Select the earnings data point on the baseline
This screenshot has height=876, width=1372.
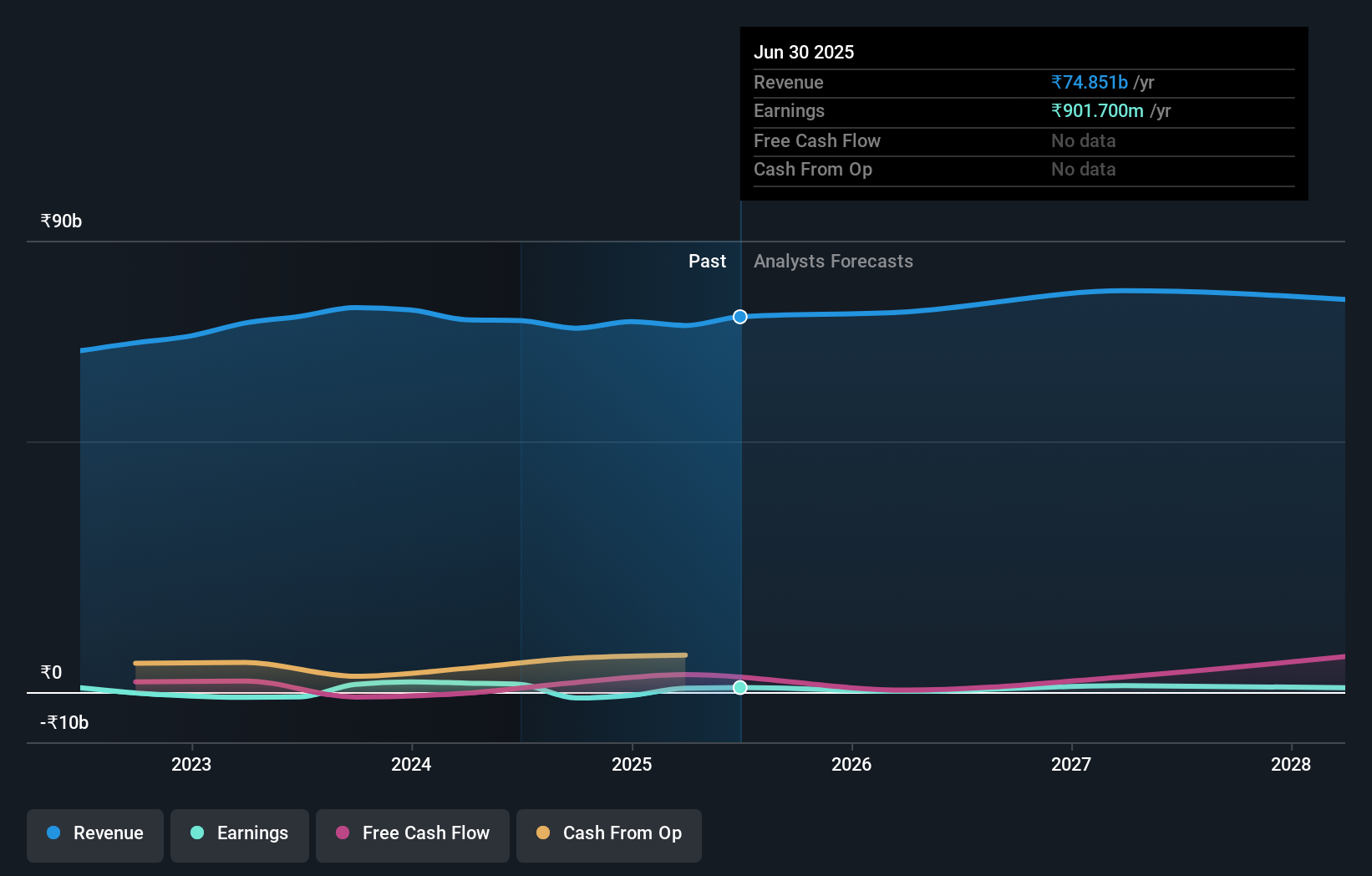click(739, 688)
